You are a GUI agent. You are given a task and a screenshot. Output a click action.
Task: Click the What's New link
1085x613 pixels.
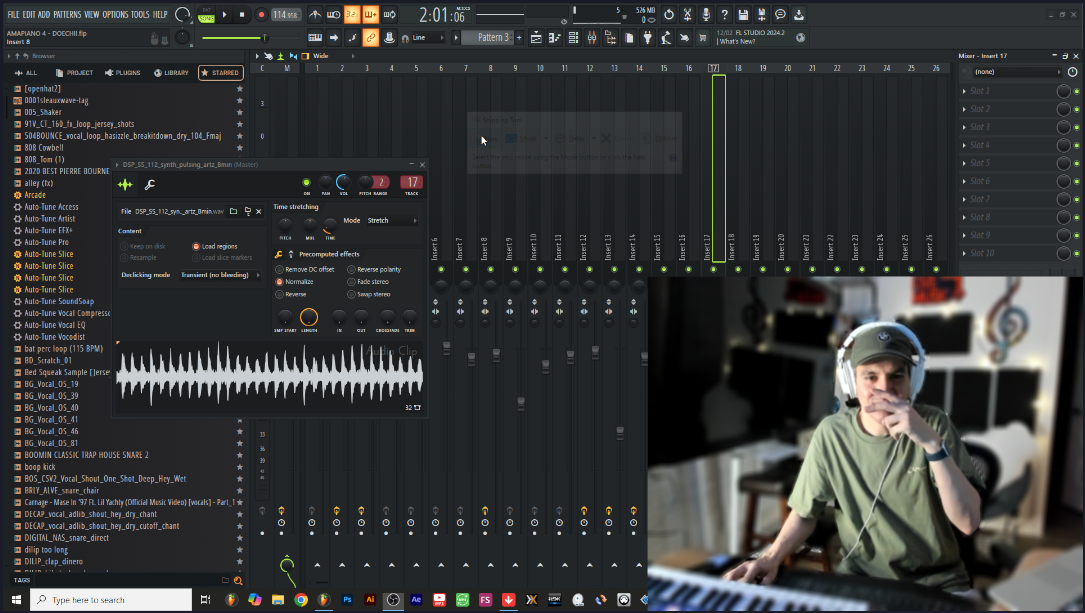tap(738, 42)
